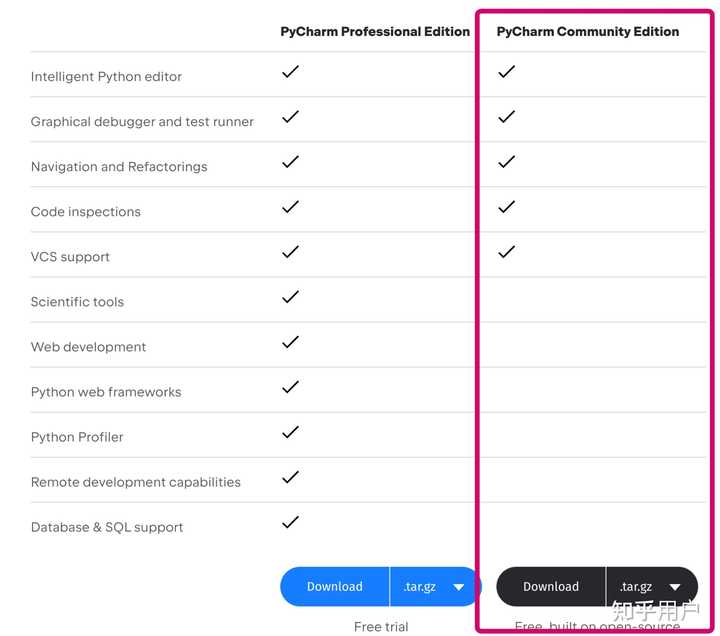The height and width of the screenshot is (636, 720).
Task: Click Community checkmark for Intelligent Python editor
Action: pos(506,72)
